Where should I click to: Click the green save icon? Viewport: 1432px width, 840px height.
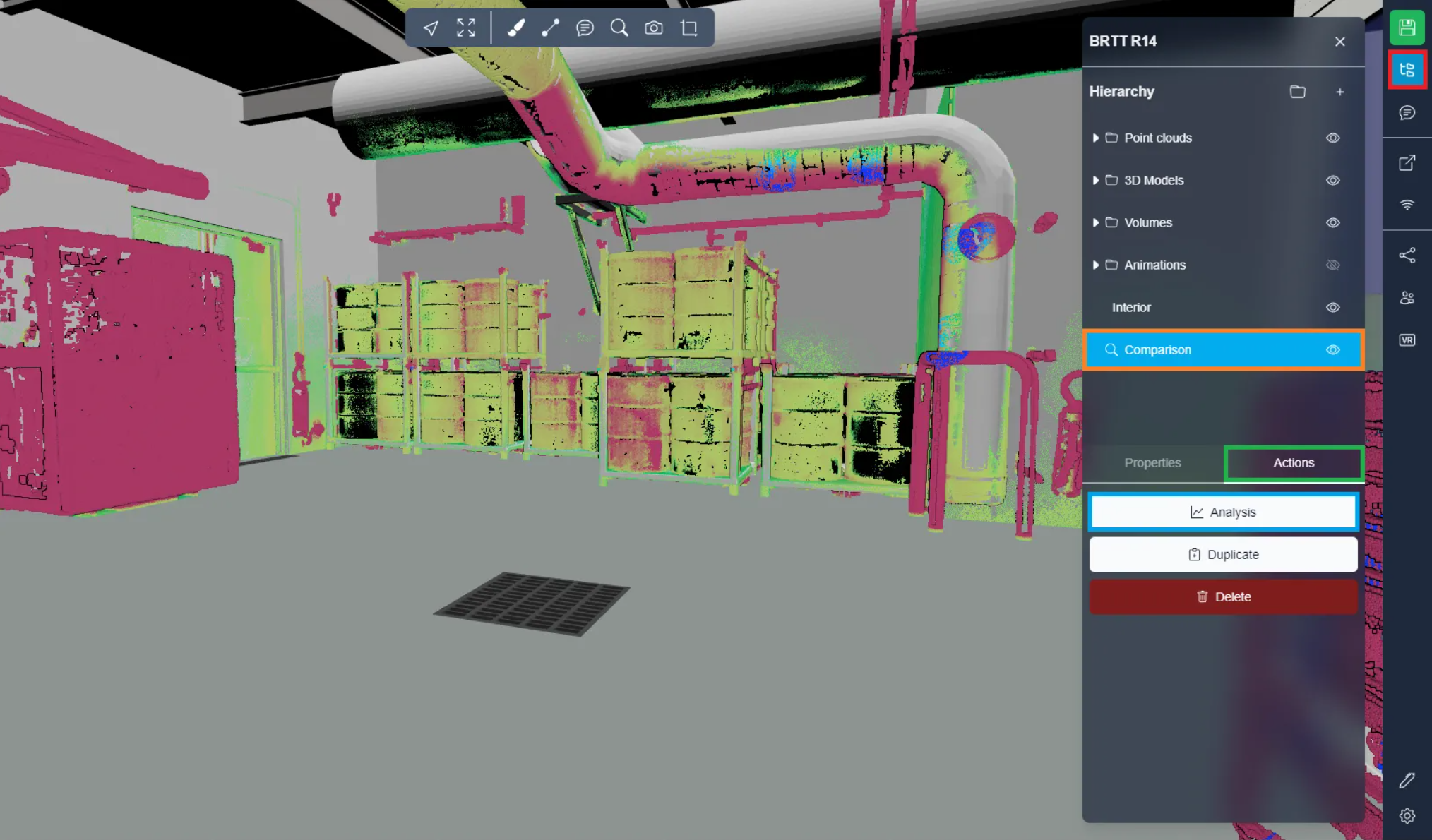pyautogui.click(x=1407, y=28)
